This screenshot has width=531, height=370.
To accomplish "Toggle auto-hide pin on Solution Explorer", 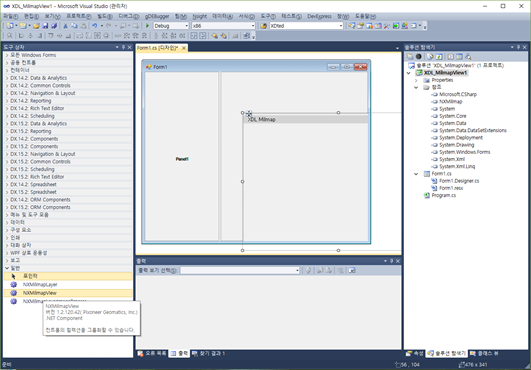I will click(518, 47).
